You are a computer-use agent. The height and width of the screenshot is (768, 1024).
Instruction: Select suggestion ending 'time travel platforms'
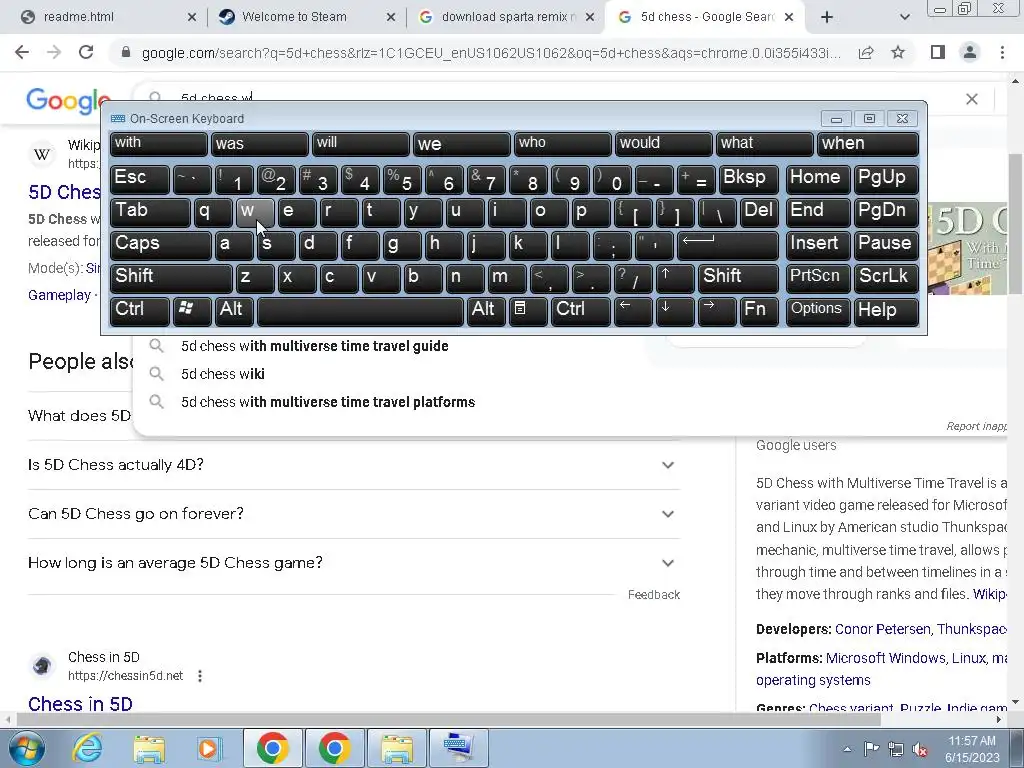click(x=328, y=402)
